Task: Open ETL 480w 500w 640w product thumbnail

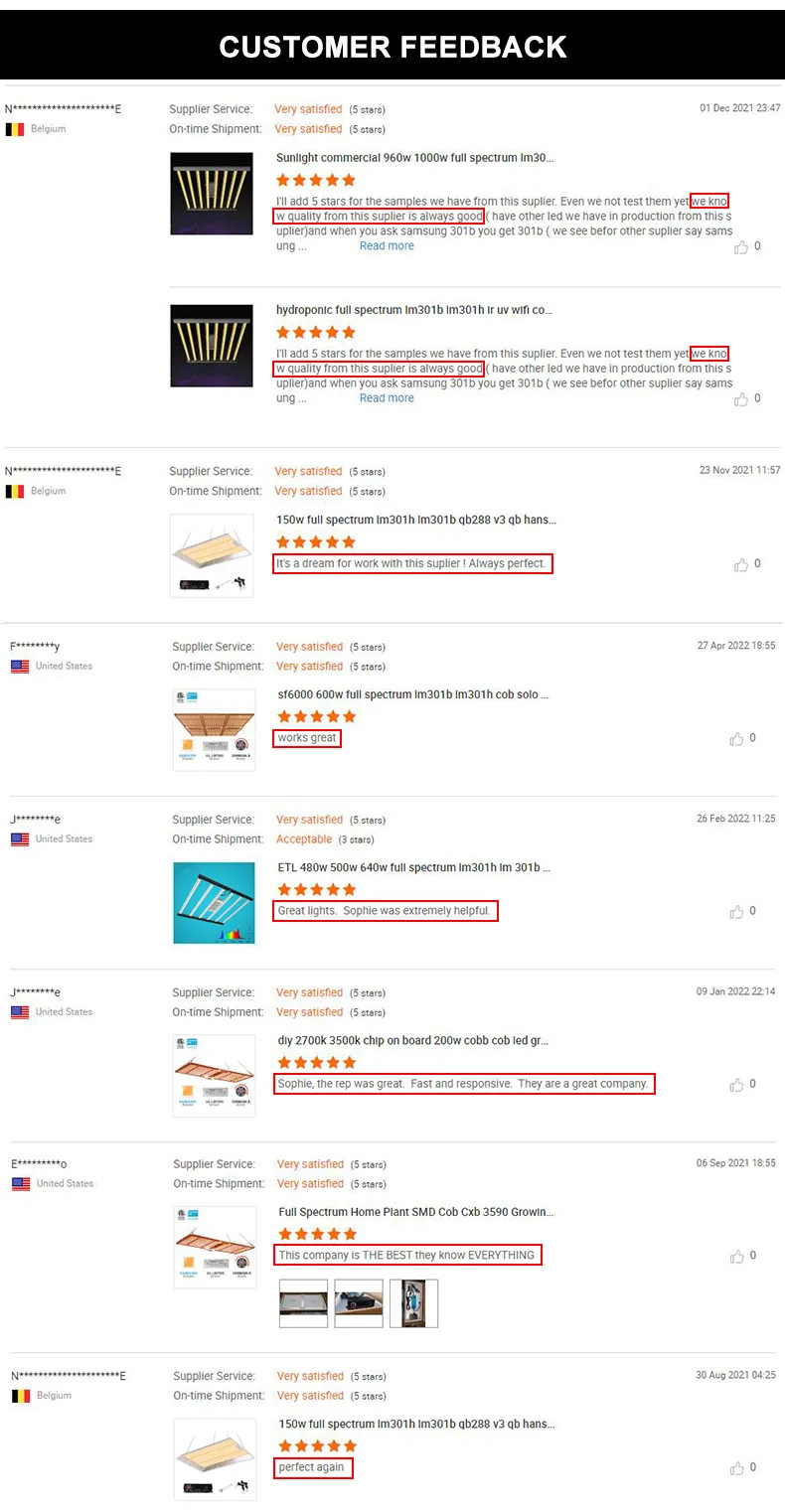Action: pyautogui.click(x=214, y=903)
